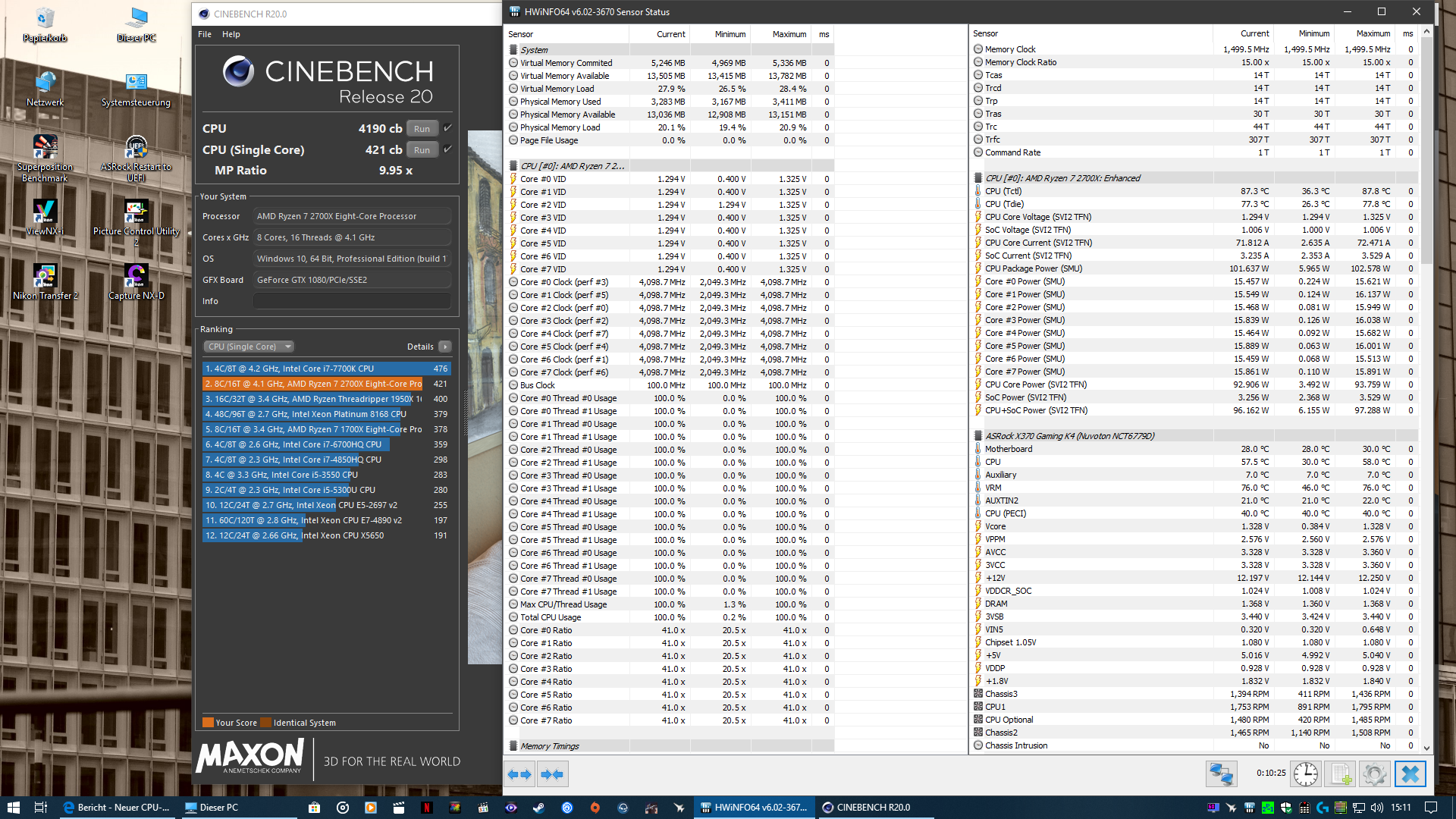
Task: Reset sensor timer with clock icon
Action: tap(1305, 774)
